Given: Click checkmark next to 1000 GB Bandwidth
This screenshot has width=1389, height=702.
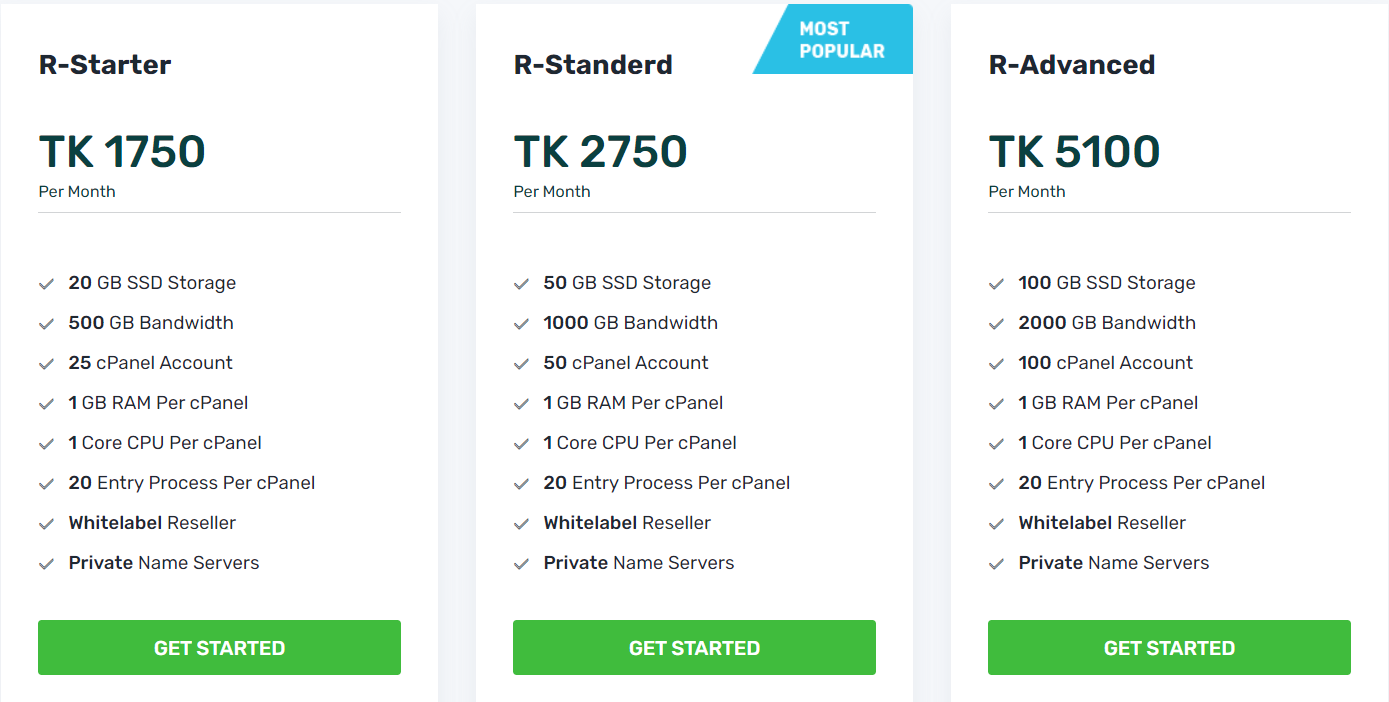Looking at the screenshot, I should (x=521, y=324).
